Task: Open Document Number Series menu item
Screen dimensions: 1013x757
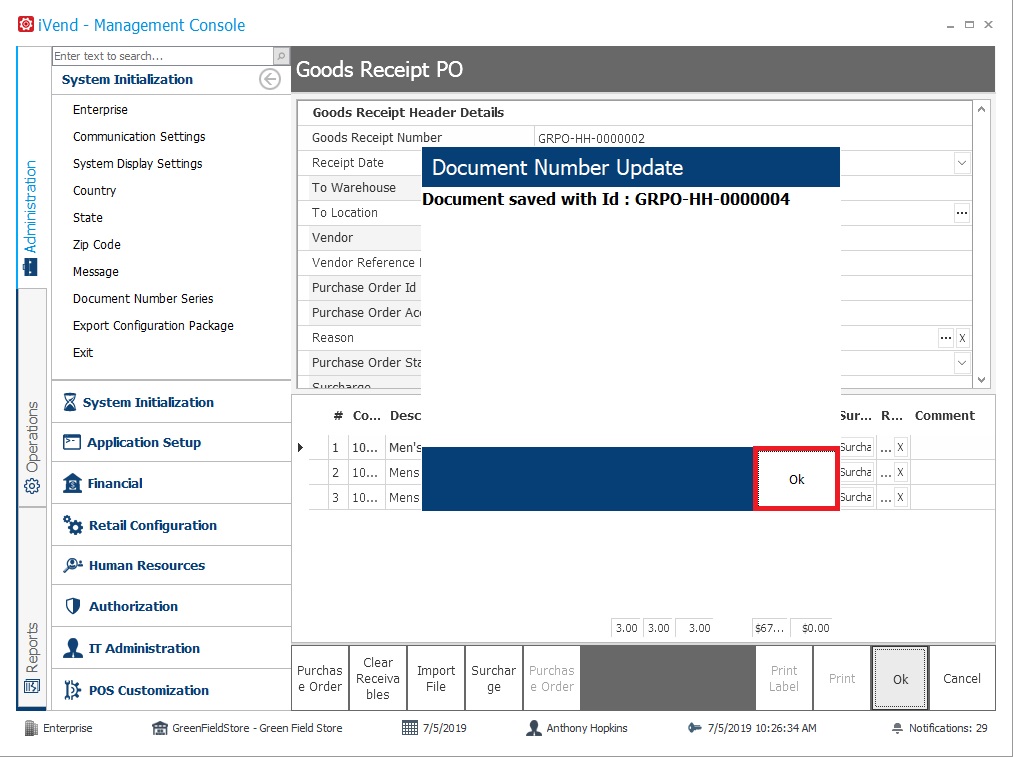Action: pyautogui.click(x=143, y=298)
